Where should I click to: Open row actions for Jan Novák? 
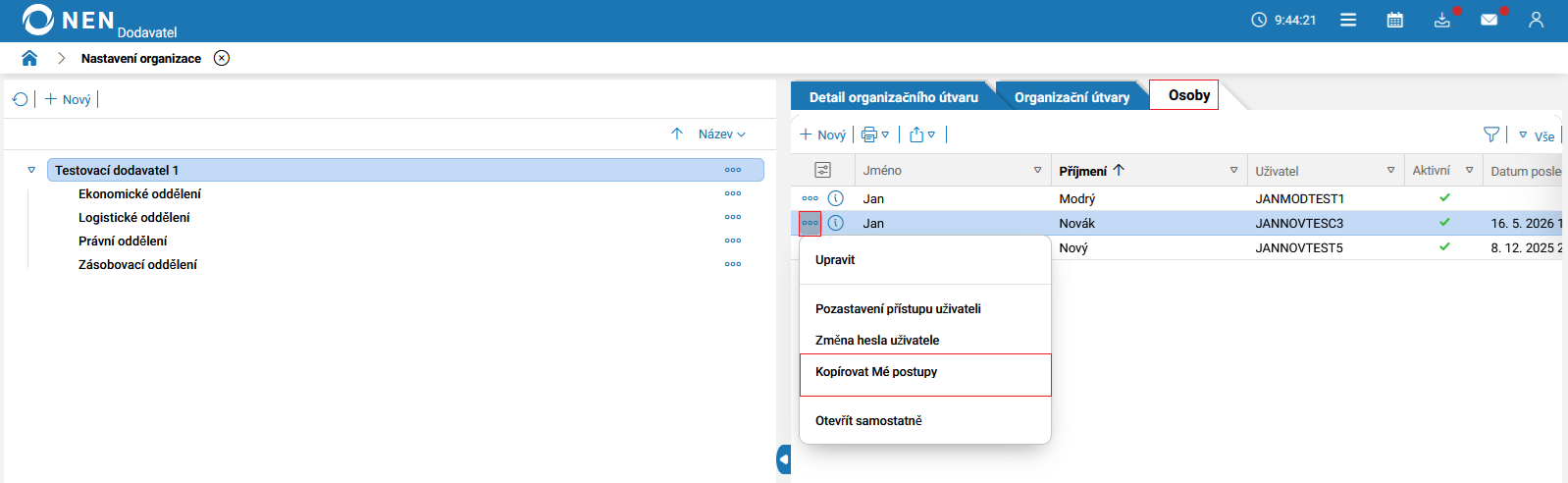810,223
